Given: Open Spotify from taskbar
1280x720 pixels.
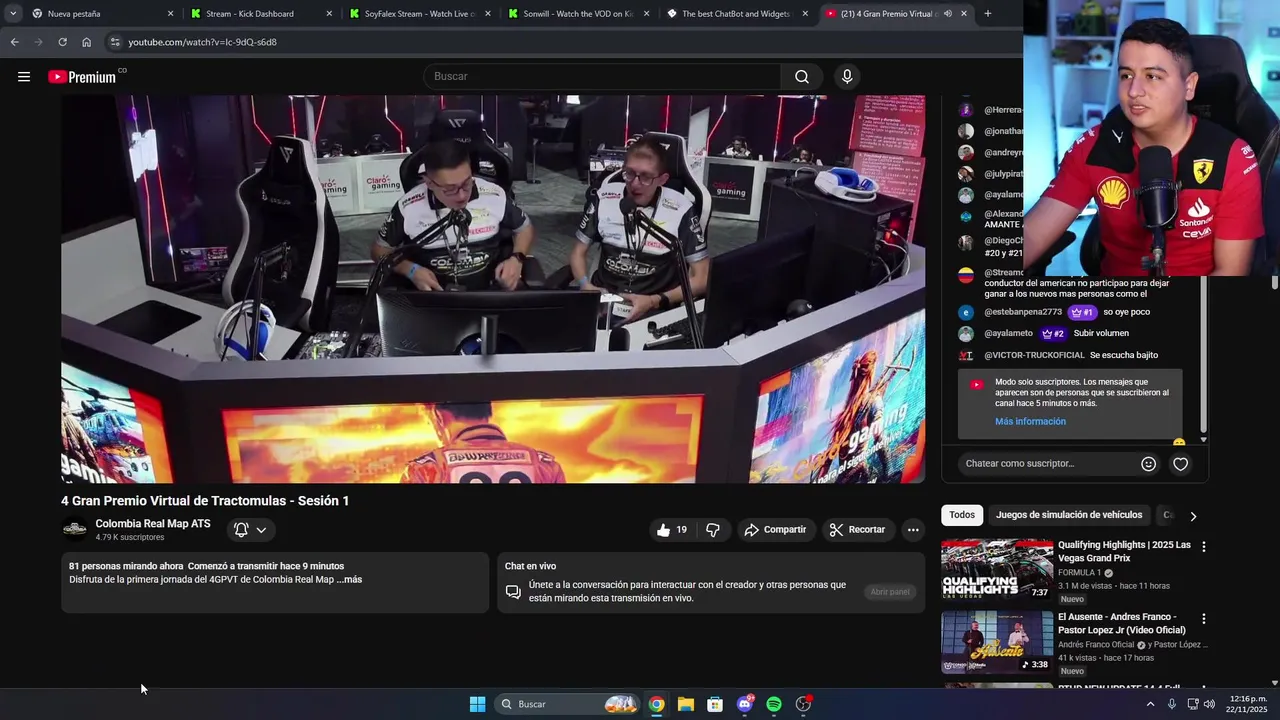Looking at the screenshot, I should (x=774, y=704).
